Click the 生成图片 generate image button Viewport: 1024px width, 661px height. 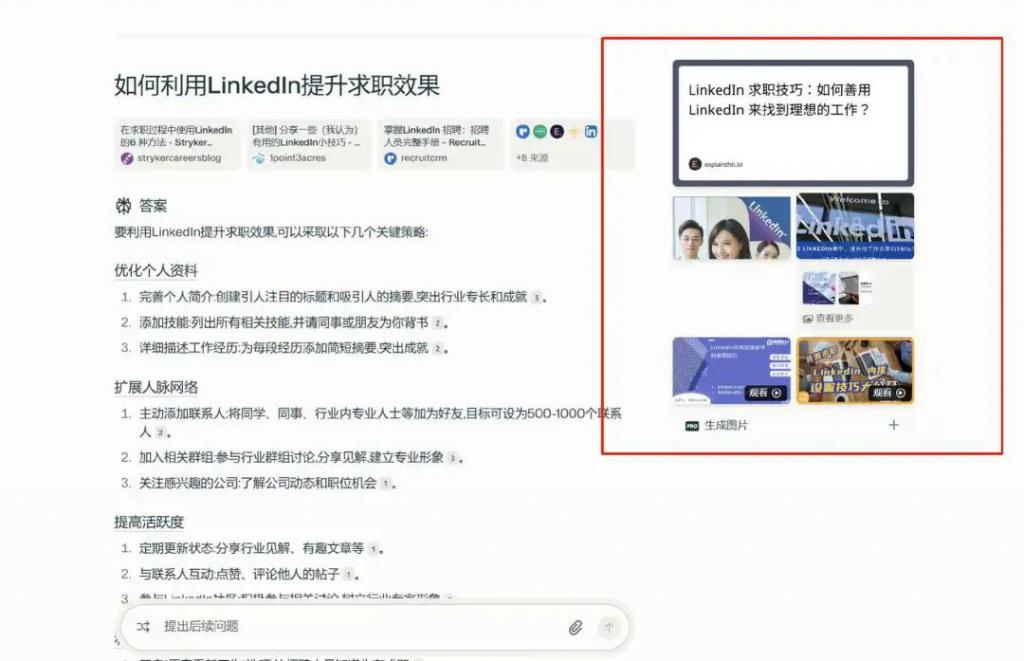(725, 425)
